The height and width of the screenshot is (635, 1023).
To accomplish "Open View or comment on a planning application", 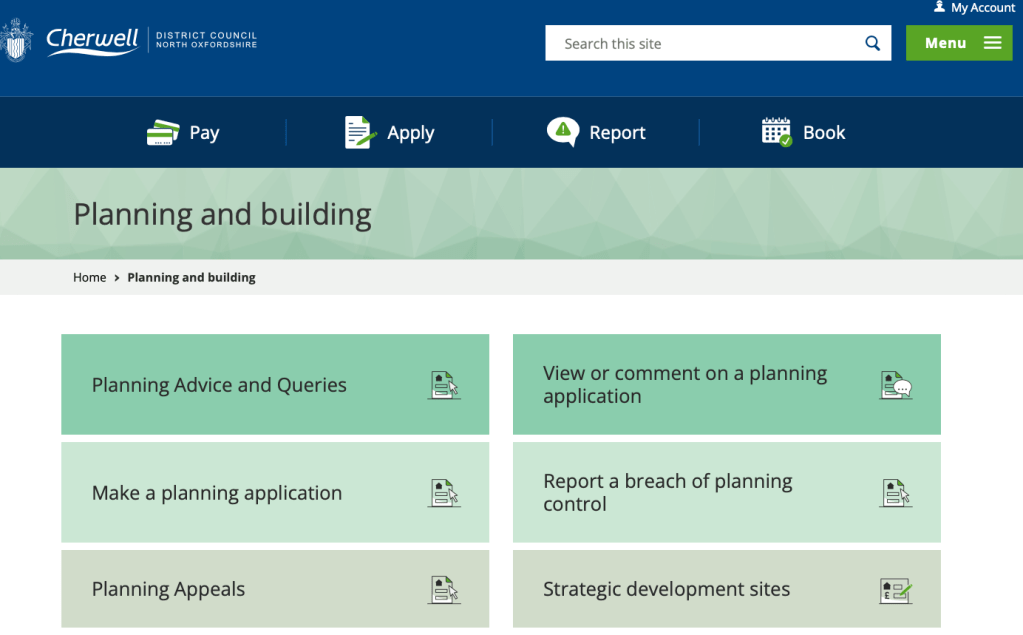I will coord(685,384).
